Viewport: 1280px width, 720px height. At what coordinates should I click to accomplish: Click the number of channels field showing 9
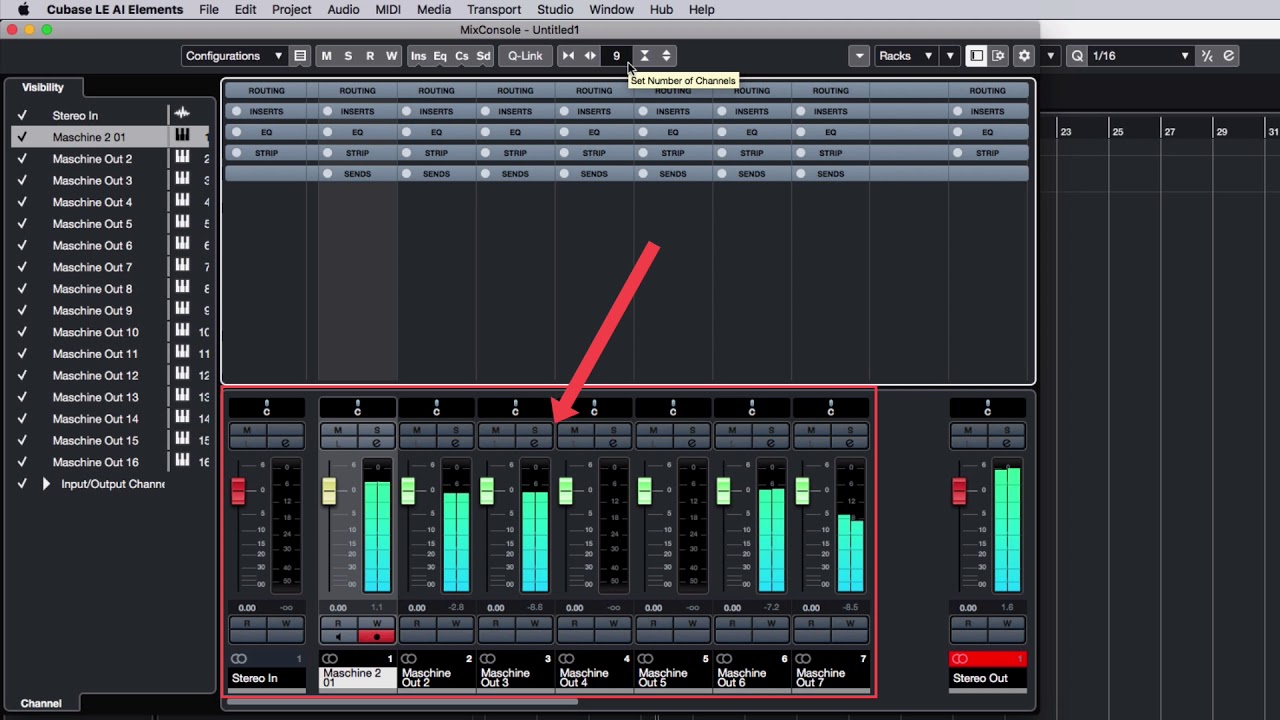(617, 56)
